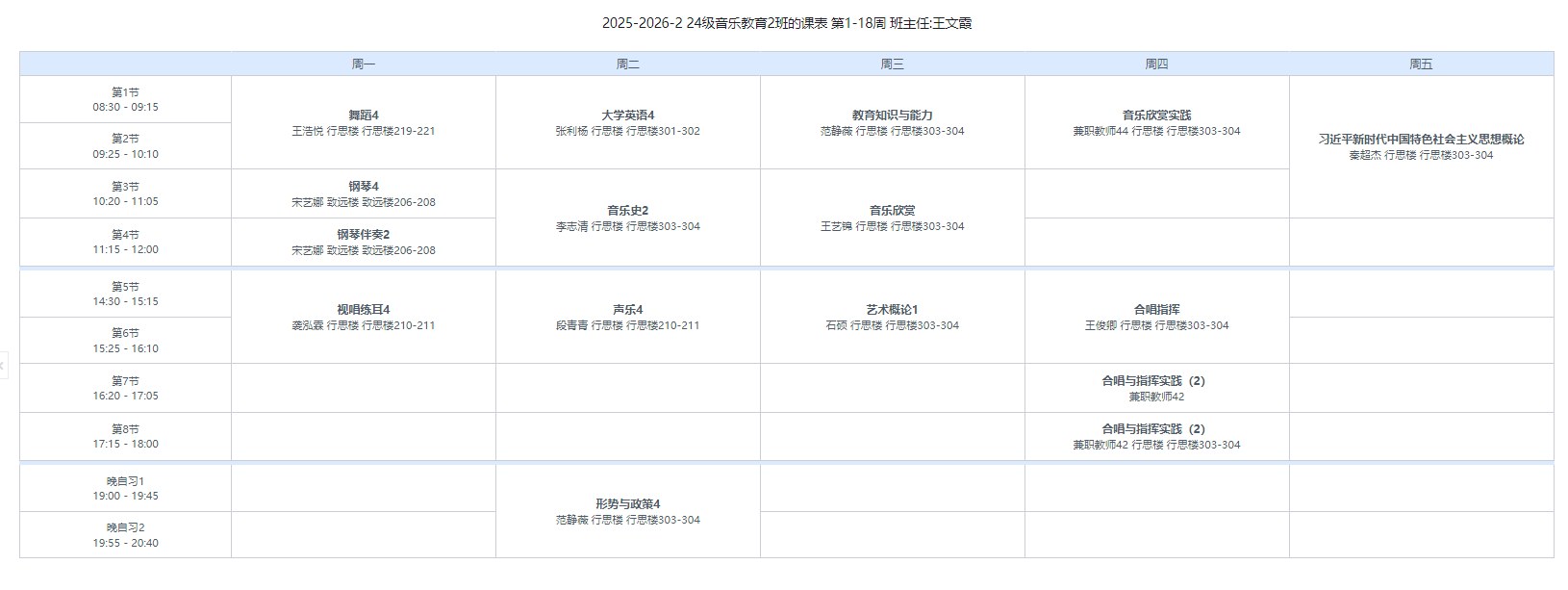Click the 音乐史2 course entry

pyautogui.click(x=627, y=218)
